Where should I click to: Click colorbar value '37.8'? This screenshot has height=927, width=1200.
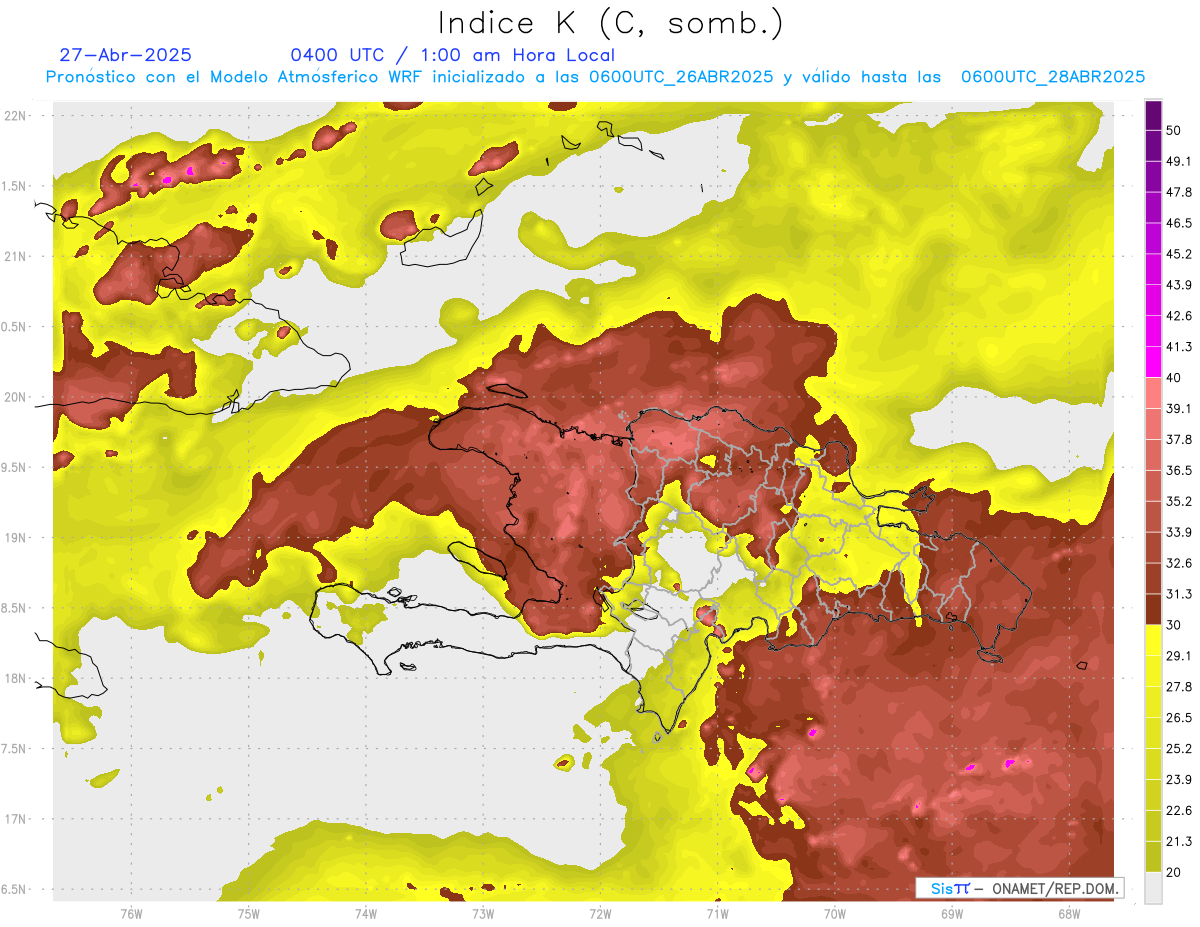click(1178, 440)
